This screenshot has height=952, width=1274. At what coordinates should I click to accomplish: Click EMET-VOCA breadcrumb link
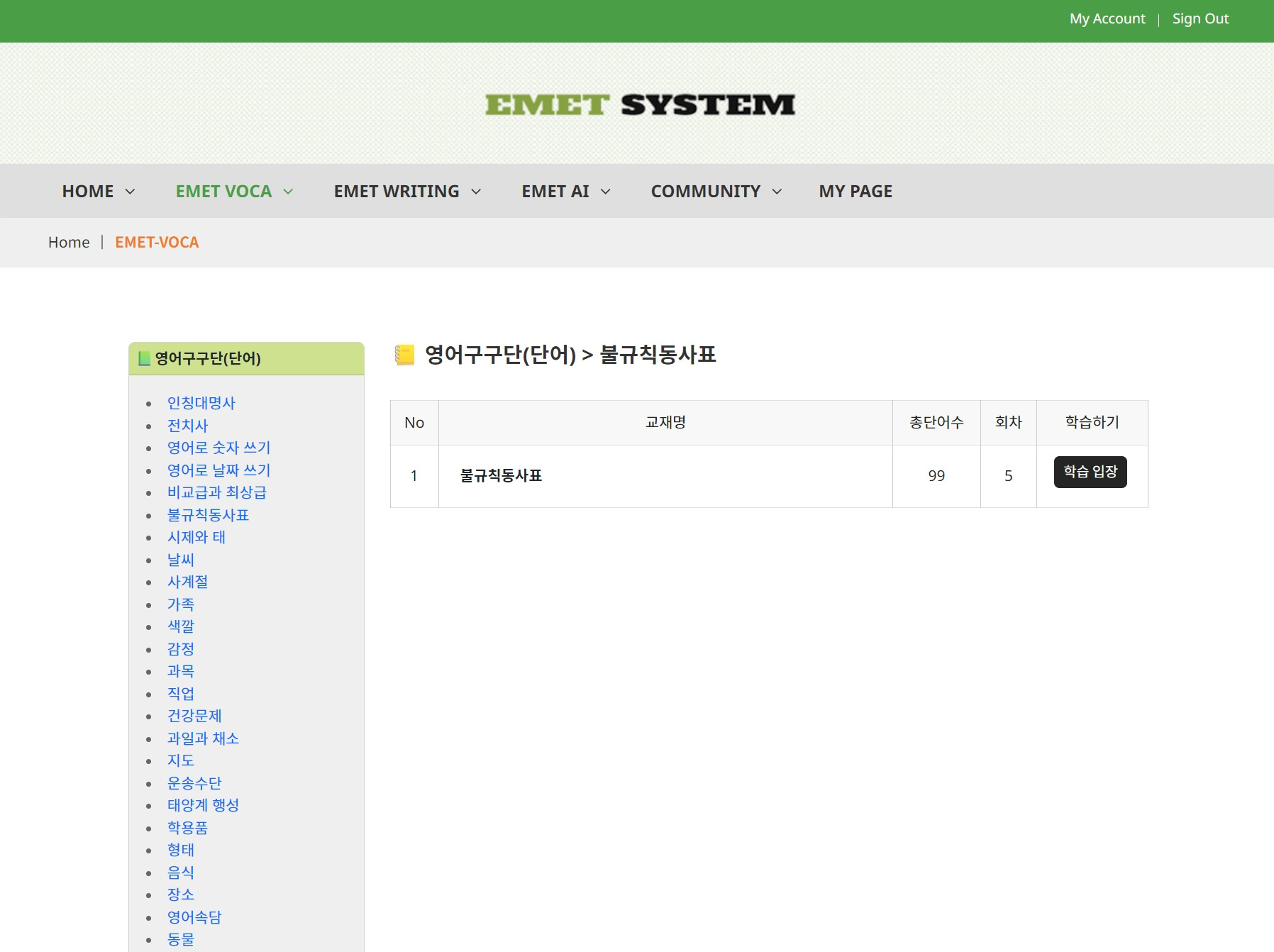(157, 243)
